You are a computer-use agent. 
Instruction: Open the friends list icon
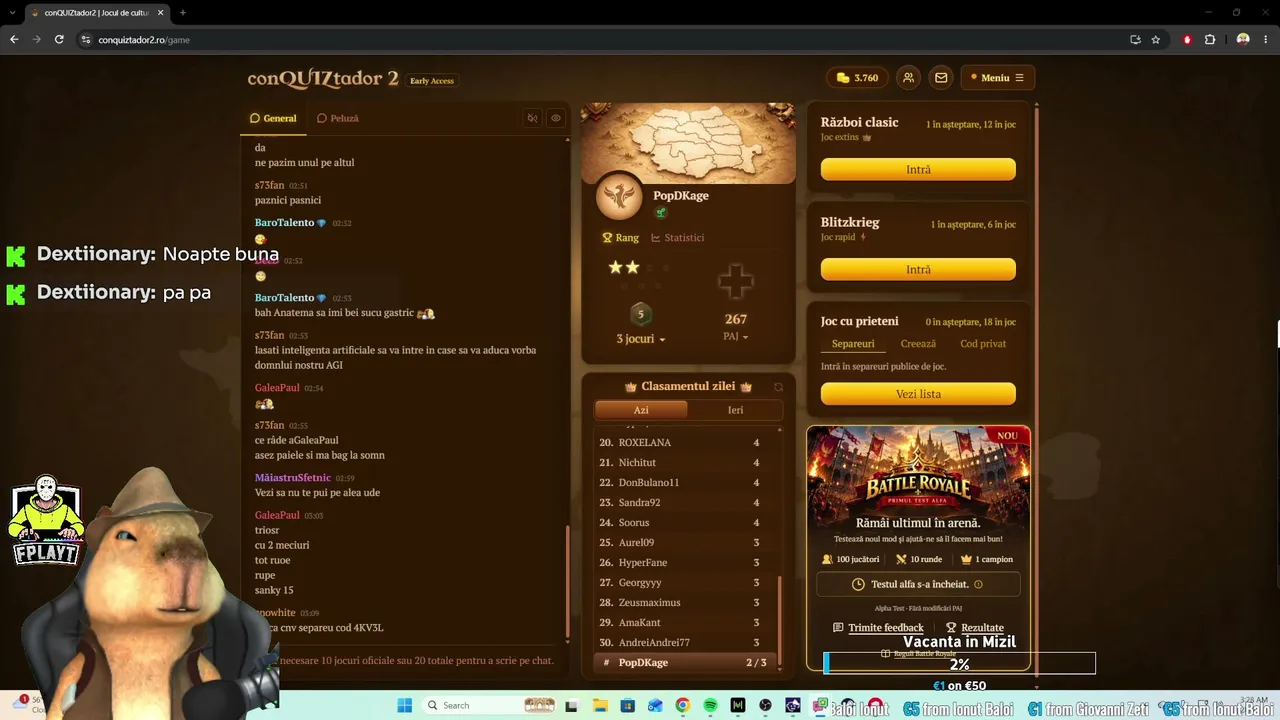(x=908, y=78)
